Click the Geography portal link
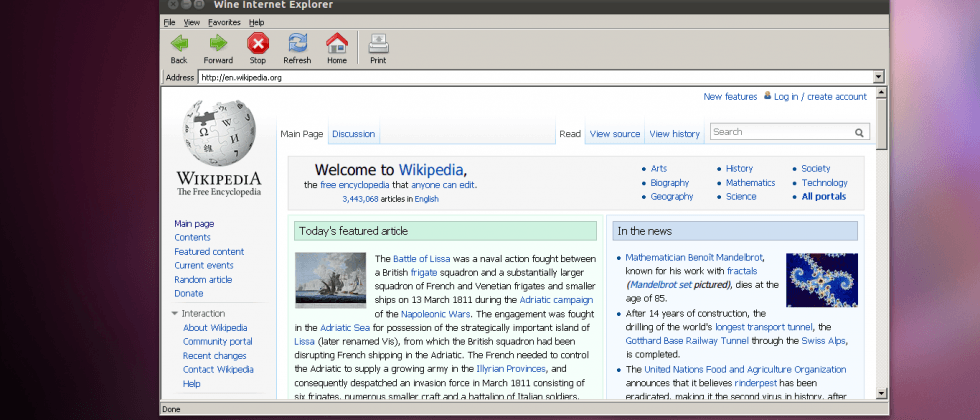 672,197
